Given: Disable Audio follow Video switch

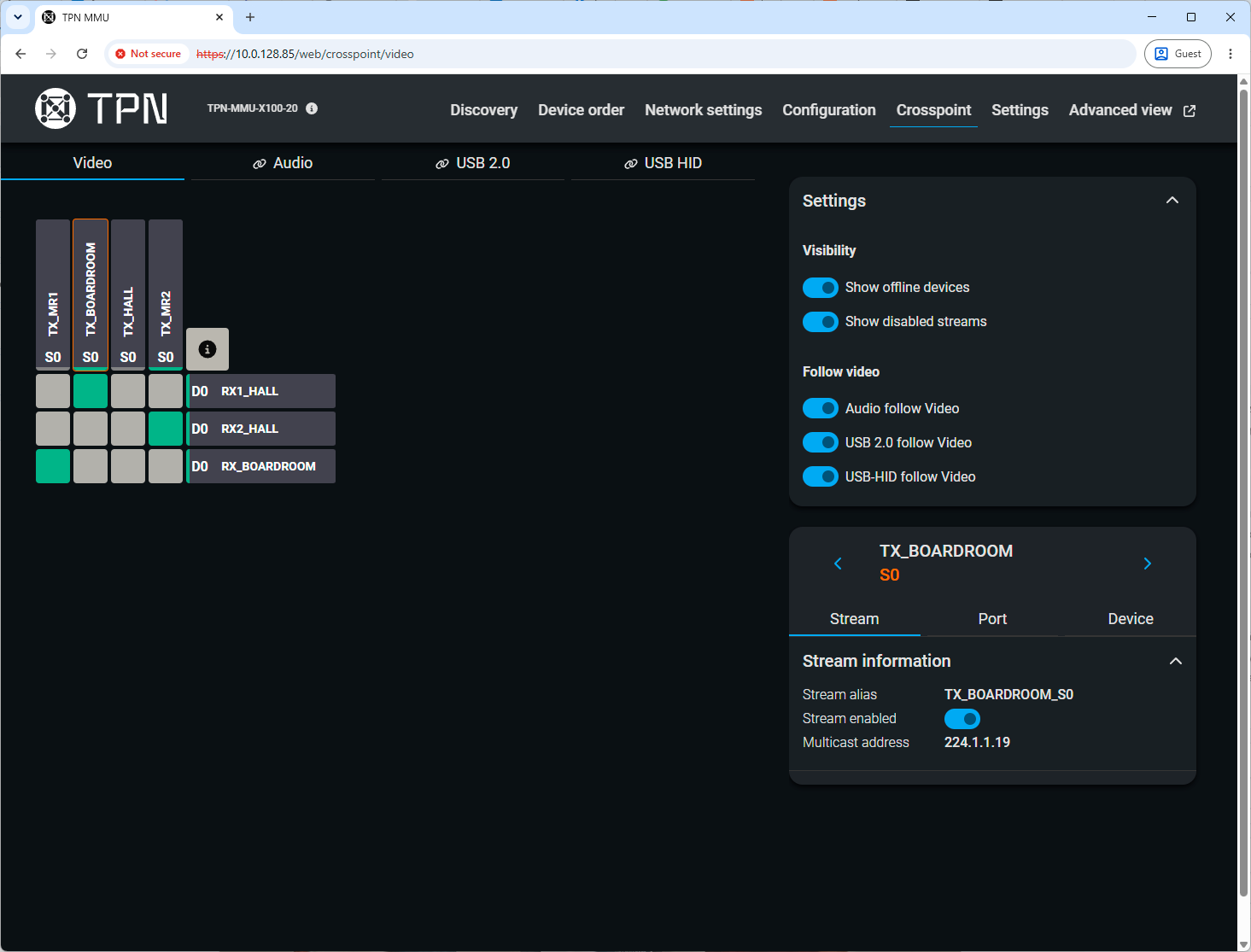Looking at the screenshot, I should 821,409.
